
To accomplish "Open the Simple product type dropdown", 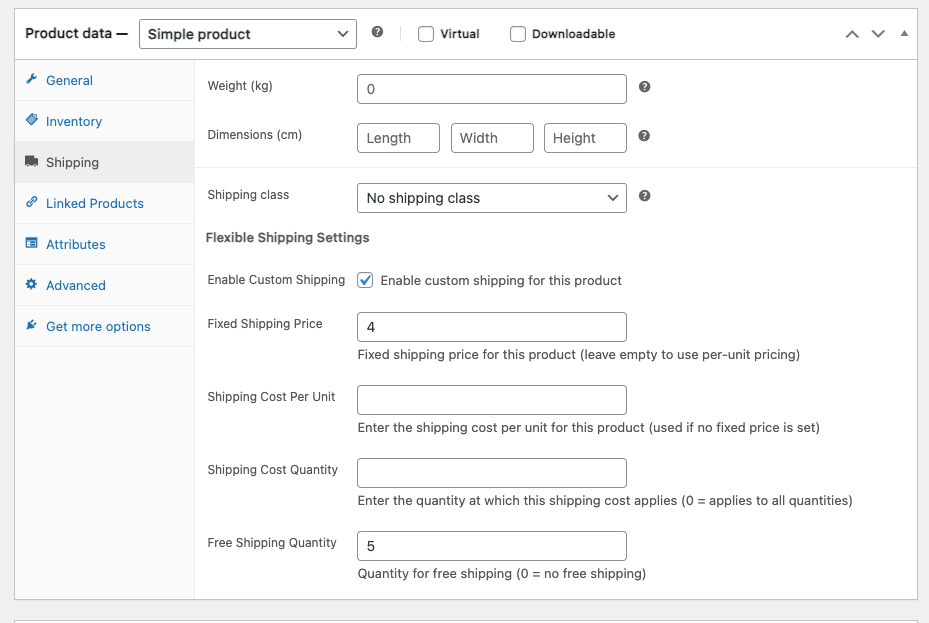I will [x=248, y=34].
